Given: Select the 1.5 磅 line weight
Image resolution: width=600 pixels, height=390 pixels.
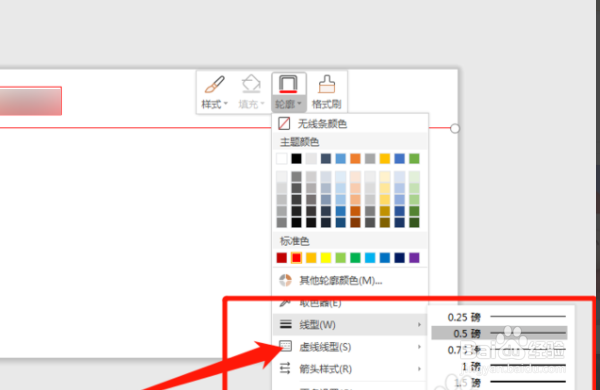Looking at the screenshot, I should [499, 382].
